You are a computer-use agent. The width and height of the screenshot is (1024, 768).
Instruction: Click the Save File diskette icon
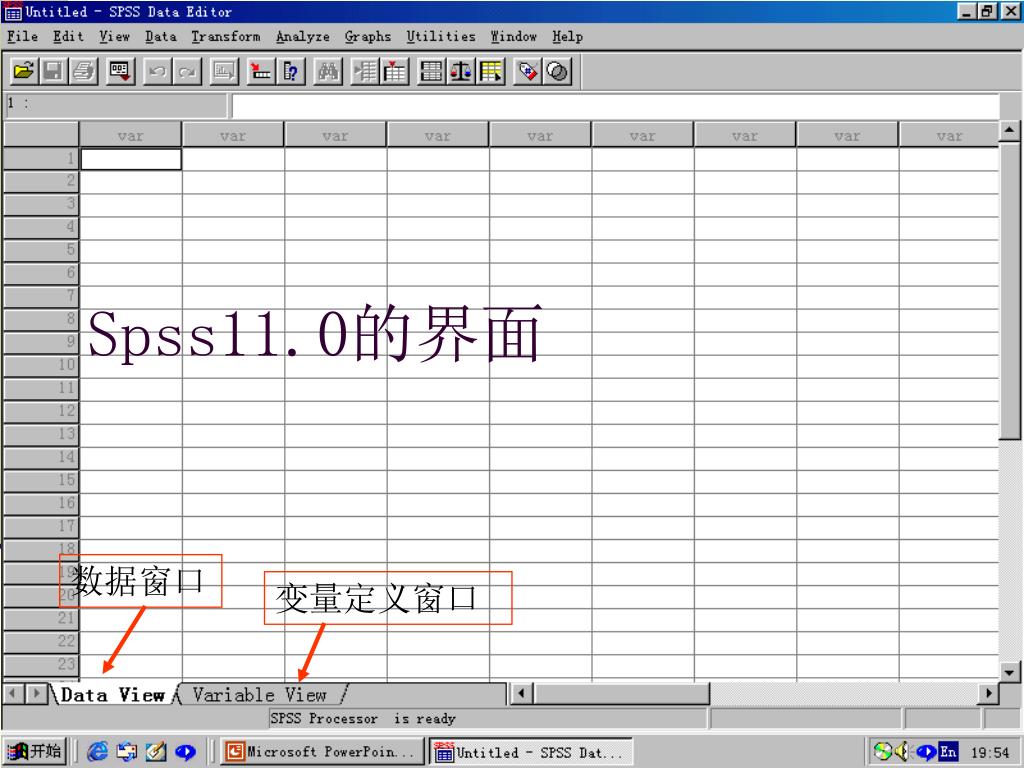pos(54,71)
